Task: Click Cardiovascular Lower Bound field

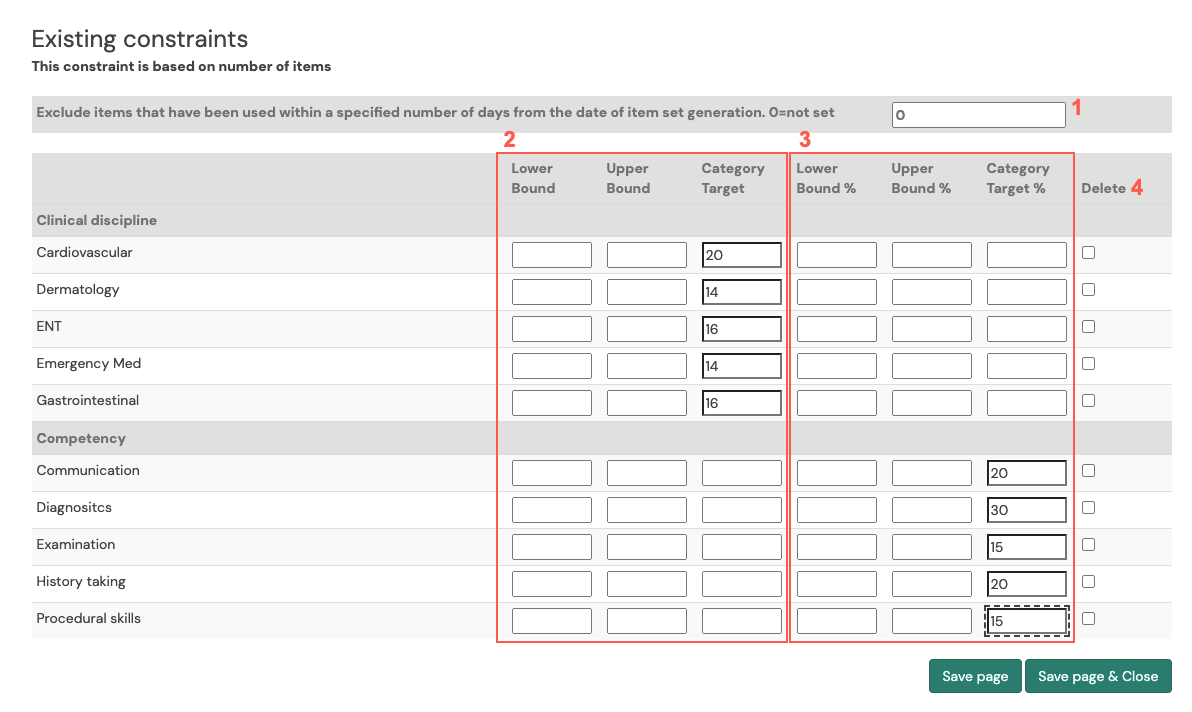Action: [552, 255]
